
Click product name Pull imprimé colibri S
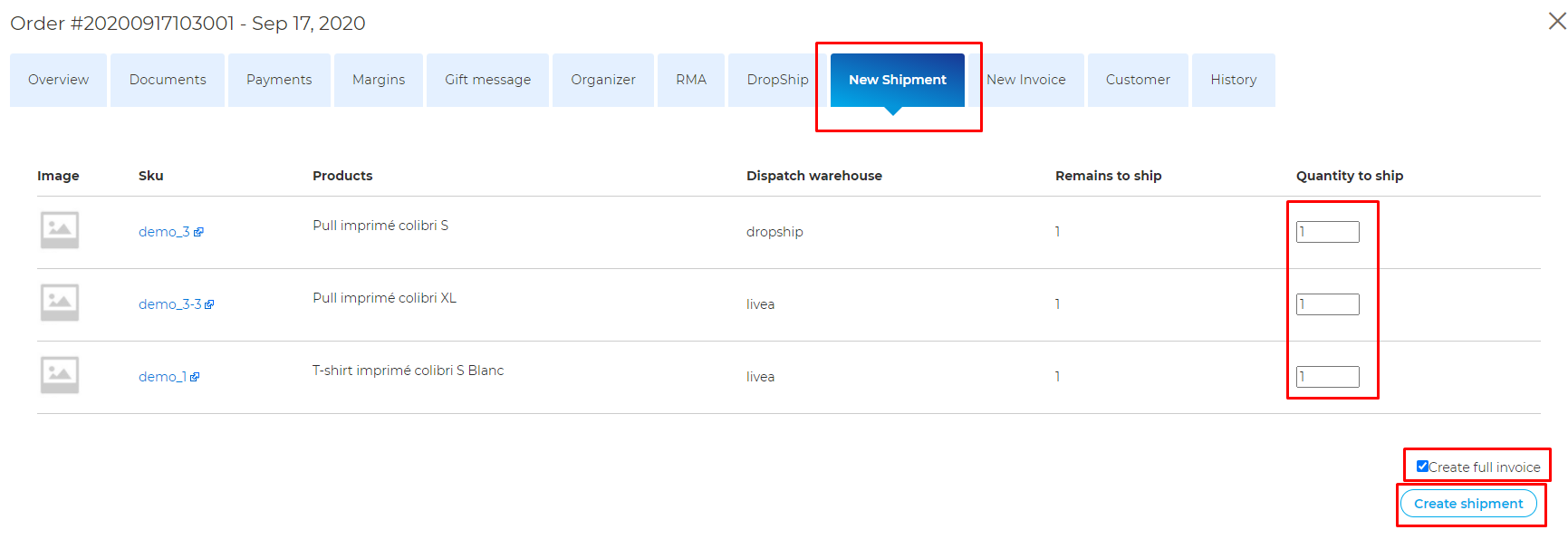(380, 226)
